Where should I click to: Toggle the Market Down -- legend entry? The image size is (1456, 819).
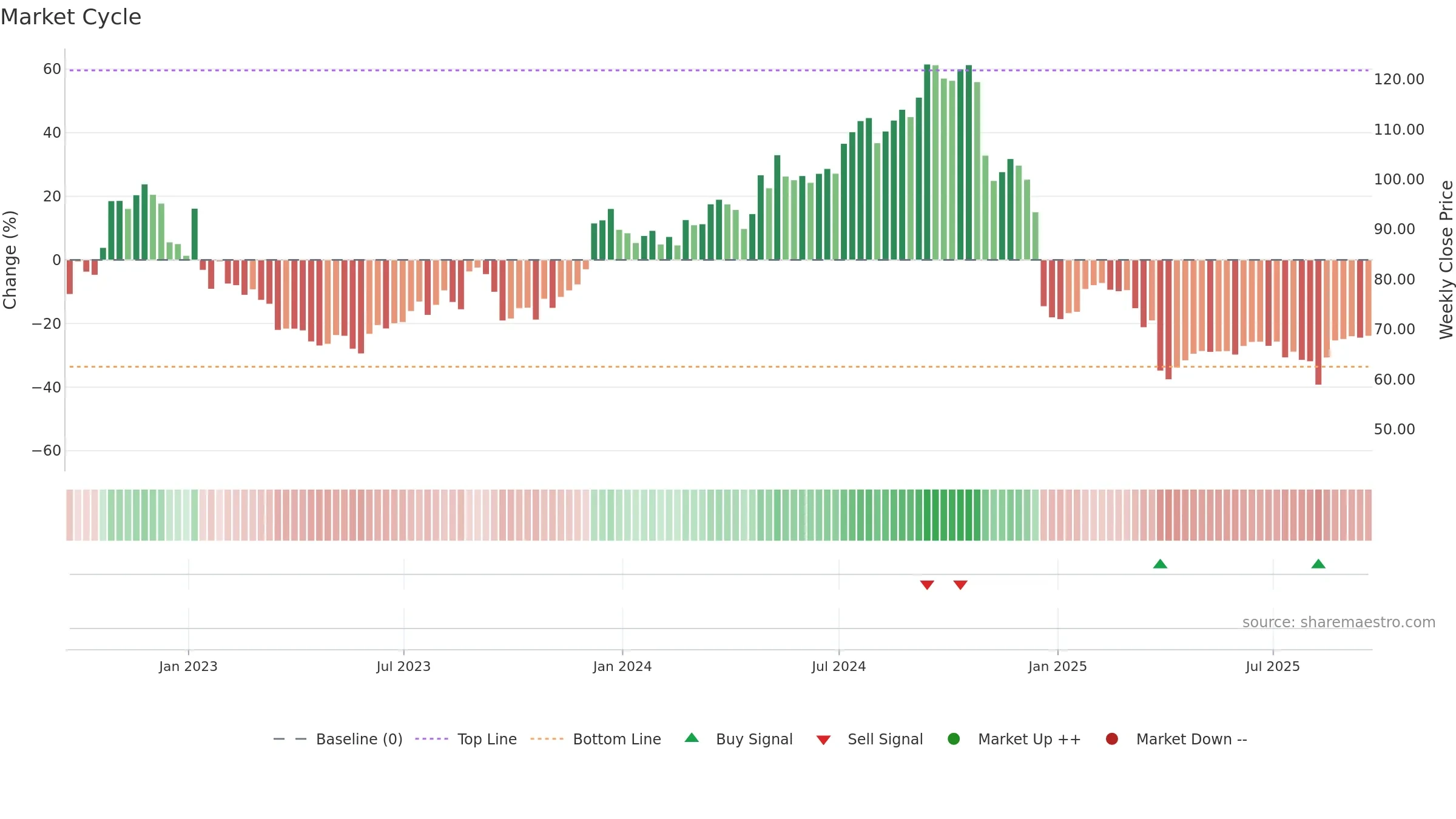point(1176,739)
